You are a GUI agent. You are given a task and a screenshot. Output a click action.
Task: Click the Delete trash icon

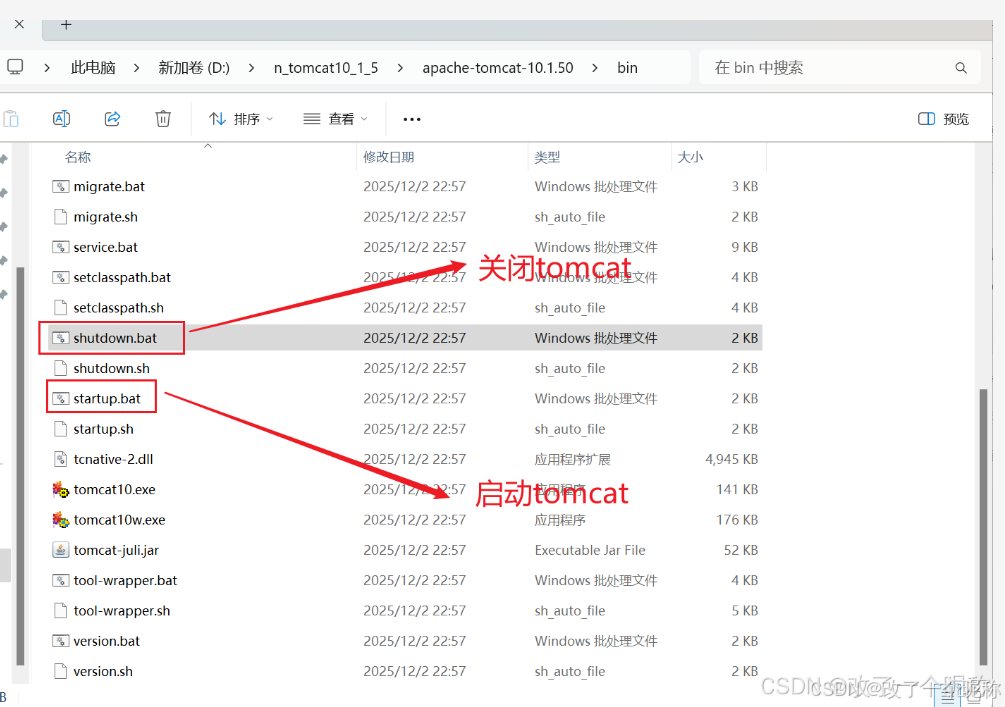[163, 119]
